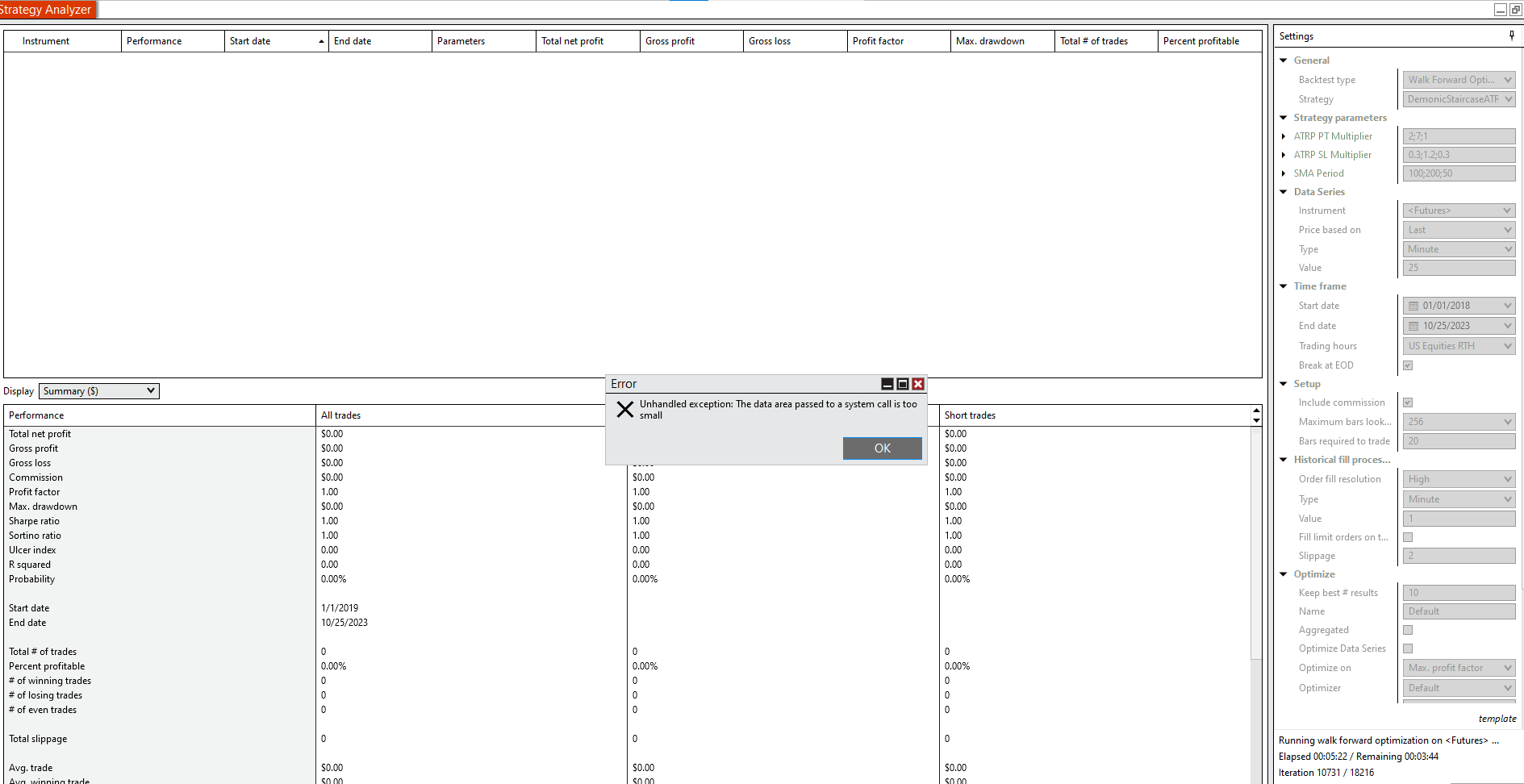Collapse the Historical fill processing section
Screen dimensions: 1524x784
point(1284,460)
